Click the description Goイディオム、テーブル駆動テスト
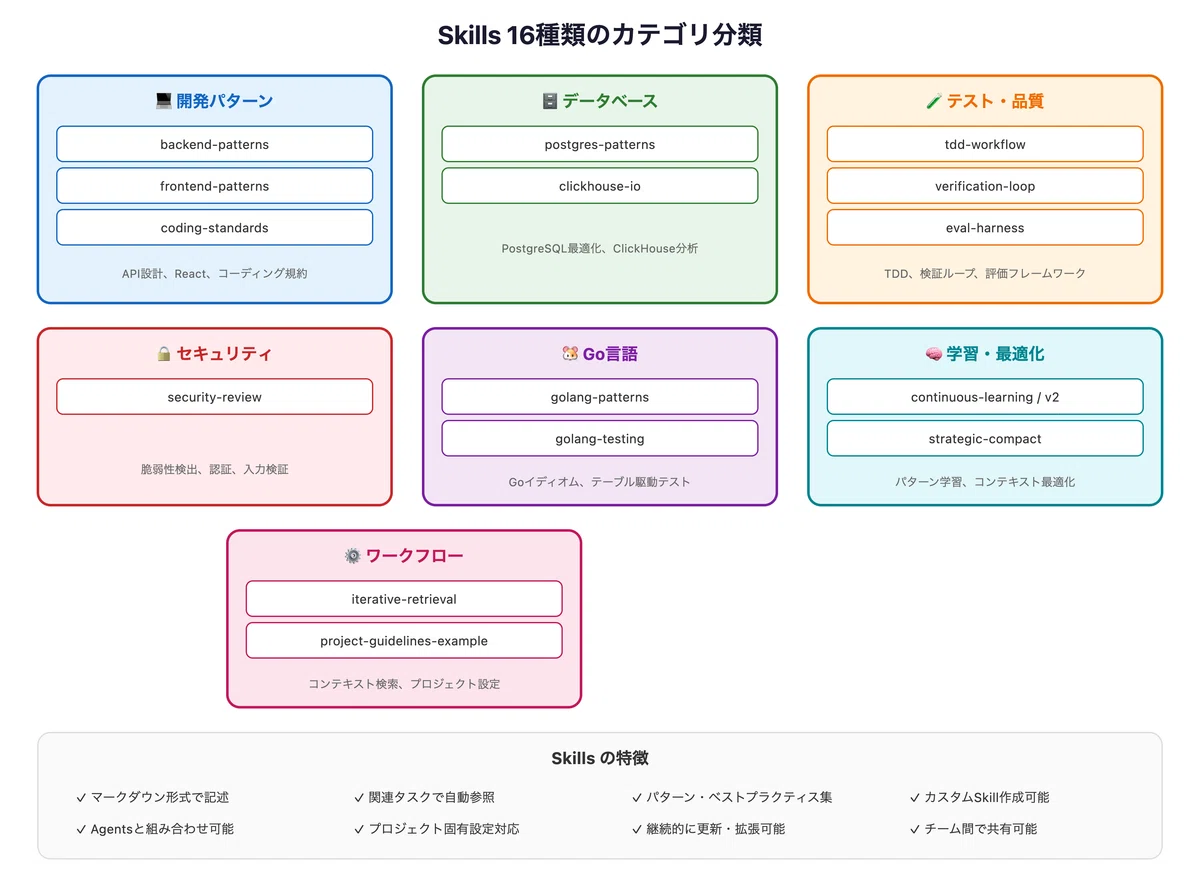The image size is (1200, 884). click(600, 482)
